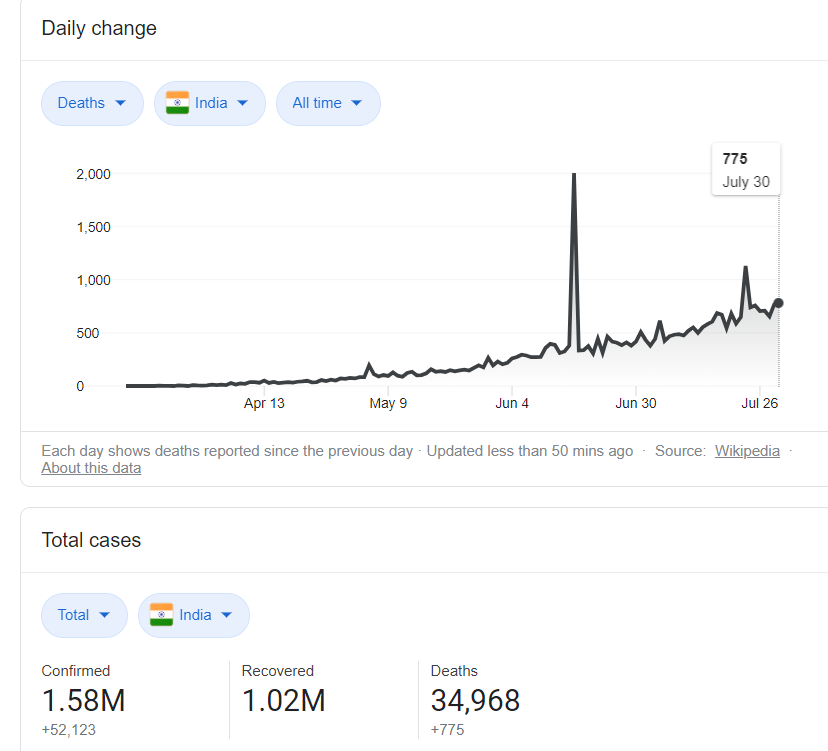Open the India dropdown under Total cases
Image resolution: width=828 pixels, height=751 pixels.
194,615
